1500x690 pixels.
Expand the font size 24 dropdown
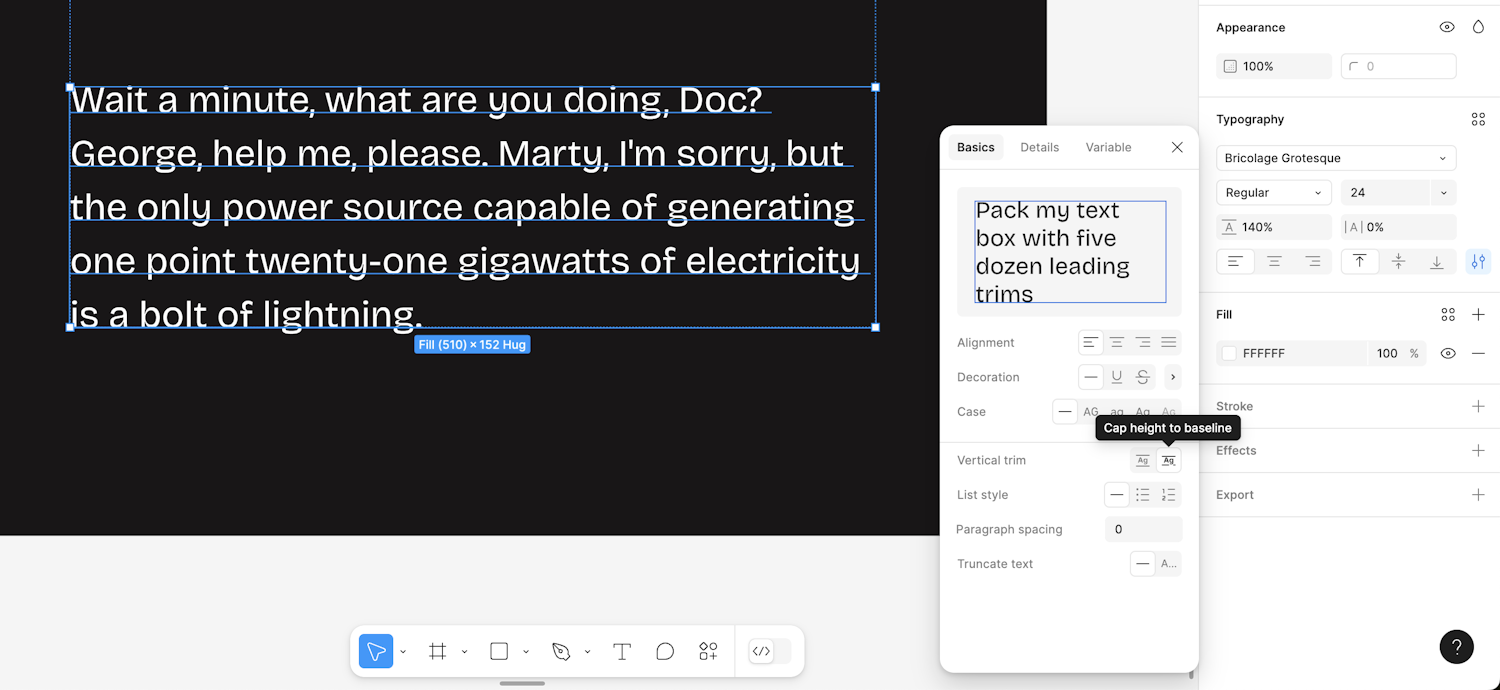(1442, 193)
